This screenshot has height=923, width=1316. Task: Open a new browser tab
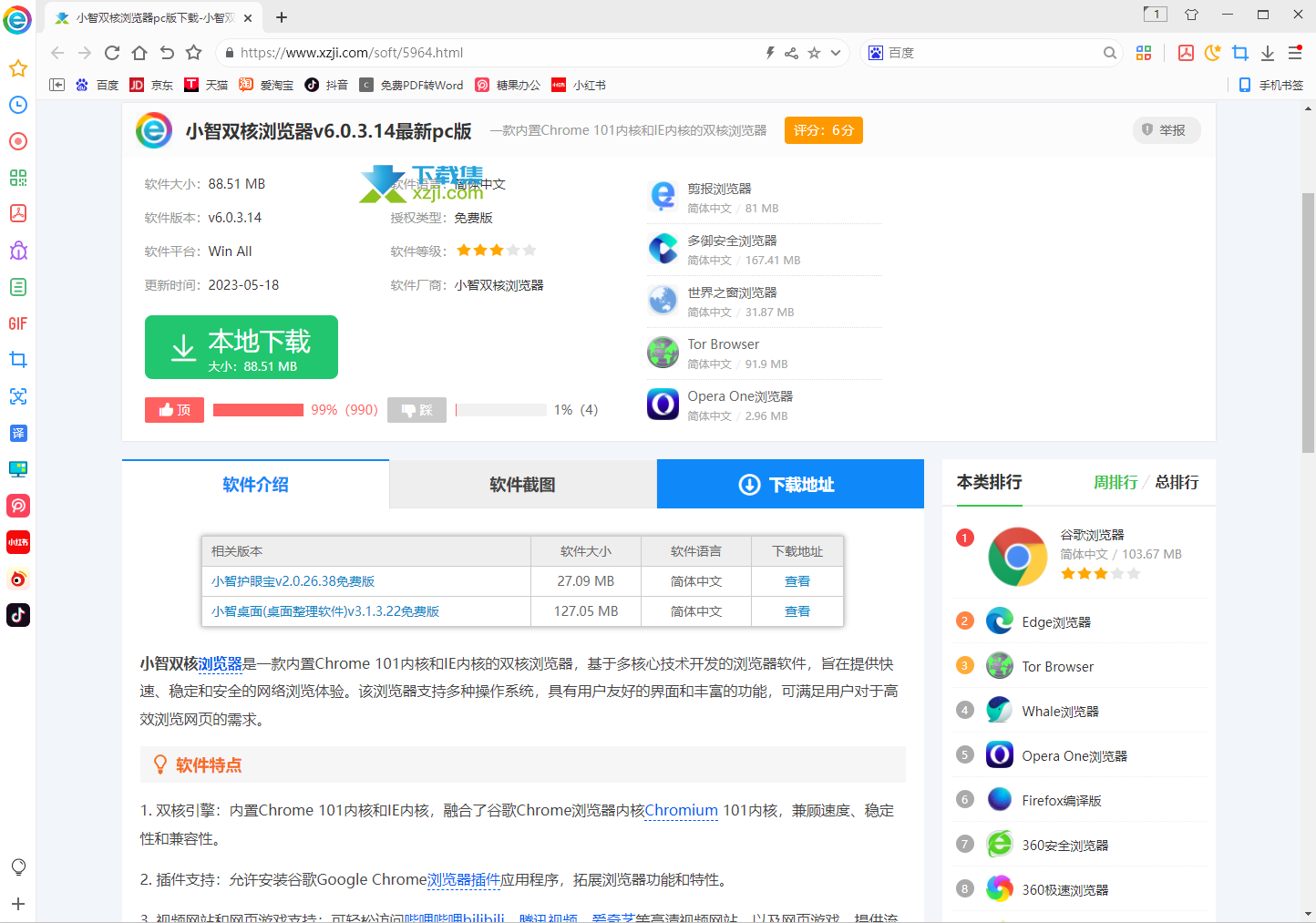tap(282, 17)
